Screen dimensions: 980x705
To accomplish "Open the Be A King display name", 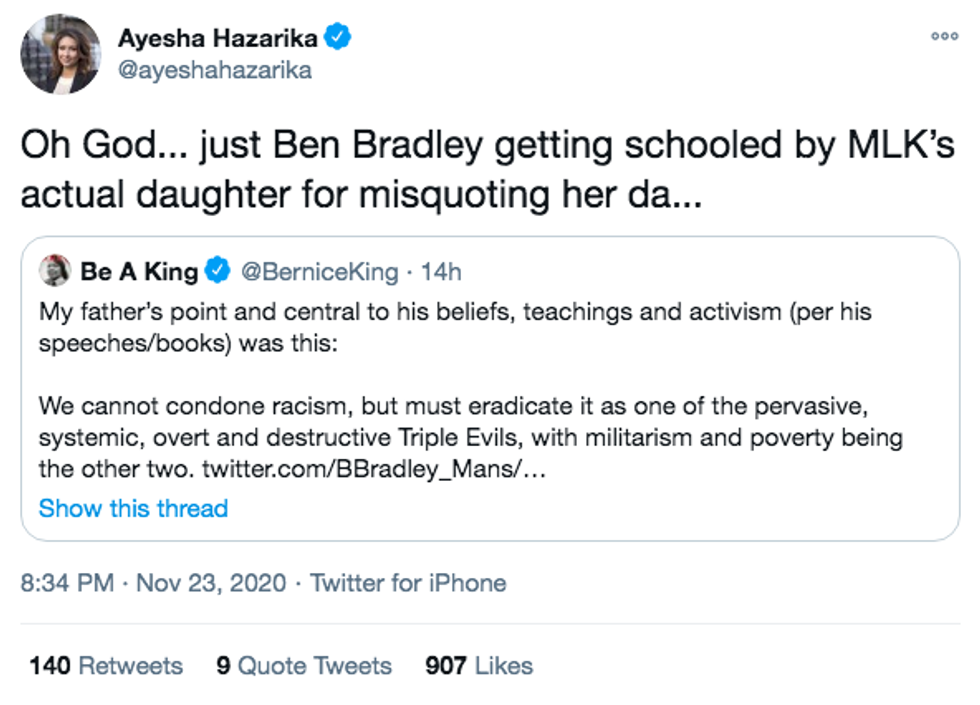I will (139, 271).
